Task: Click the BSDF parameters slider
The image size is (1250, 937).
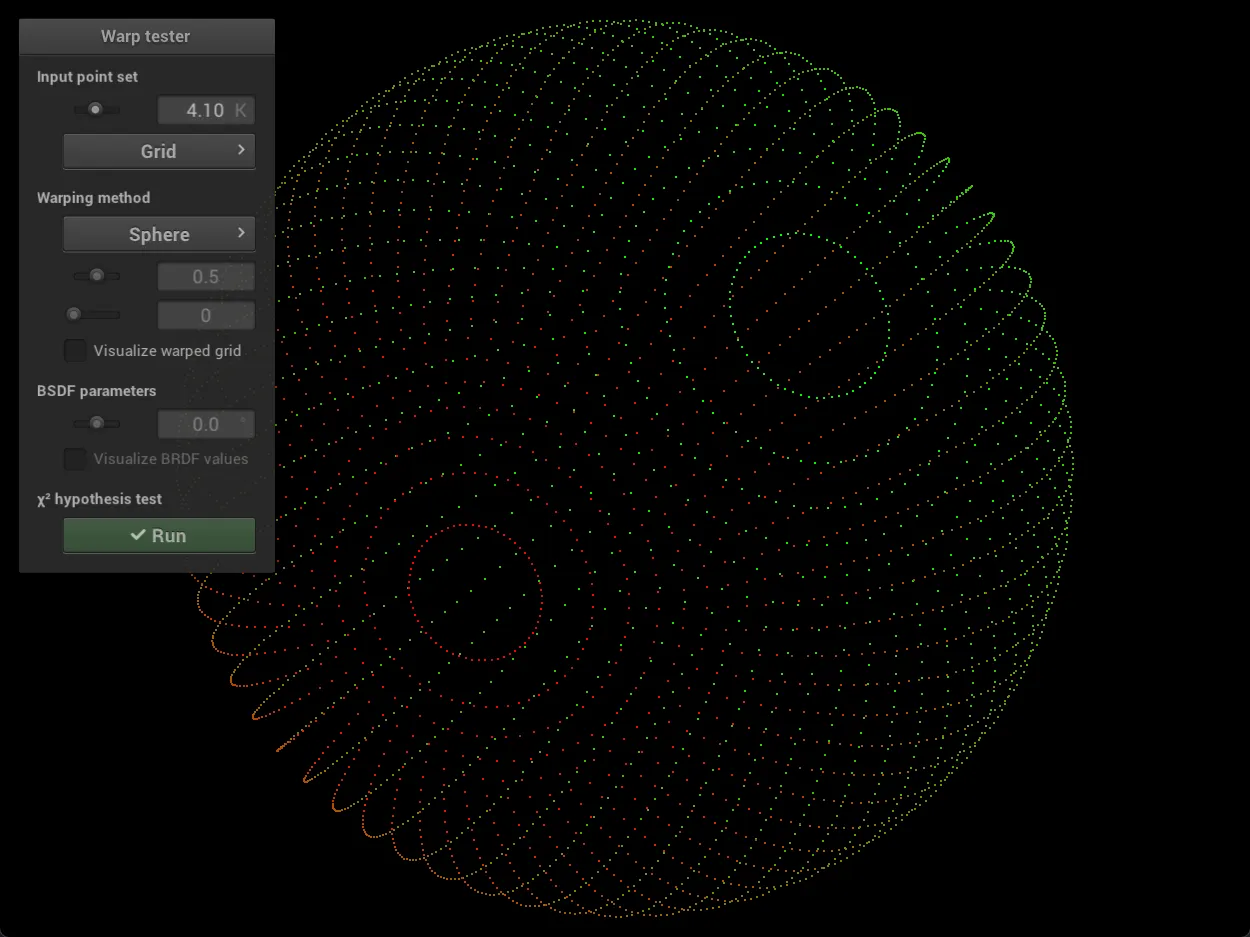Action: [x=96, y=423]
